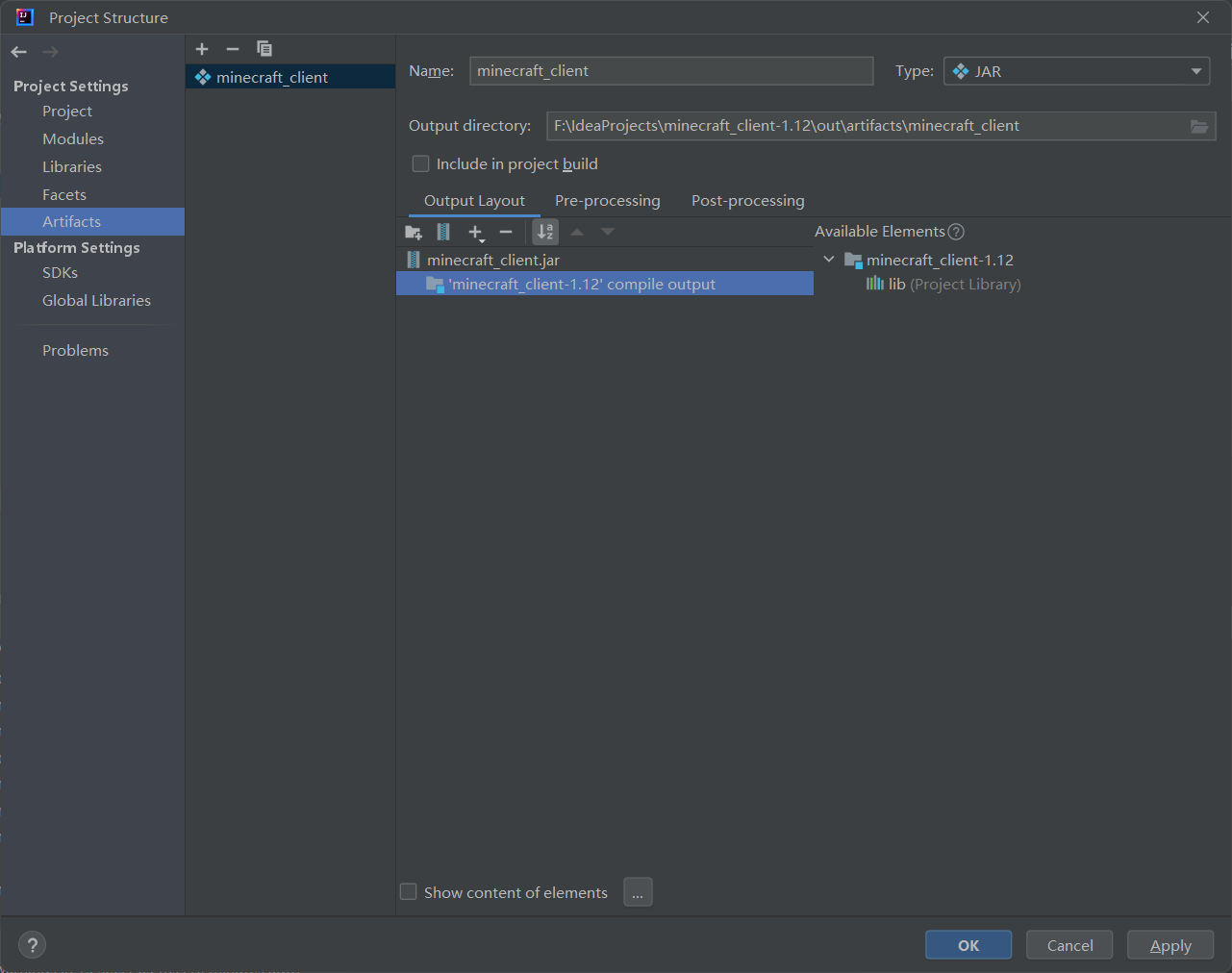Click the Cancel button
The width and height of the screenshot is (1232, 973).
point(1069,945)
